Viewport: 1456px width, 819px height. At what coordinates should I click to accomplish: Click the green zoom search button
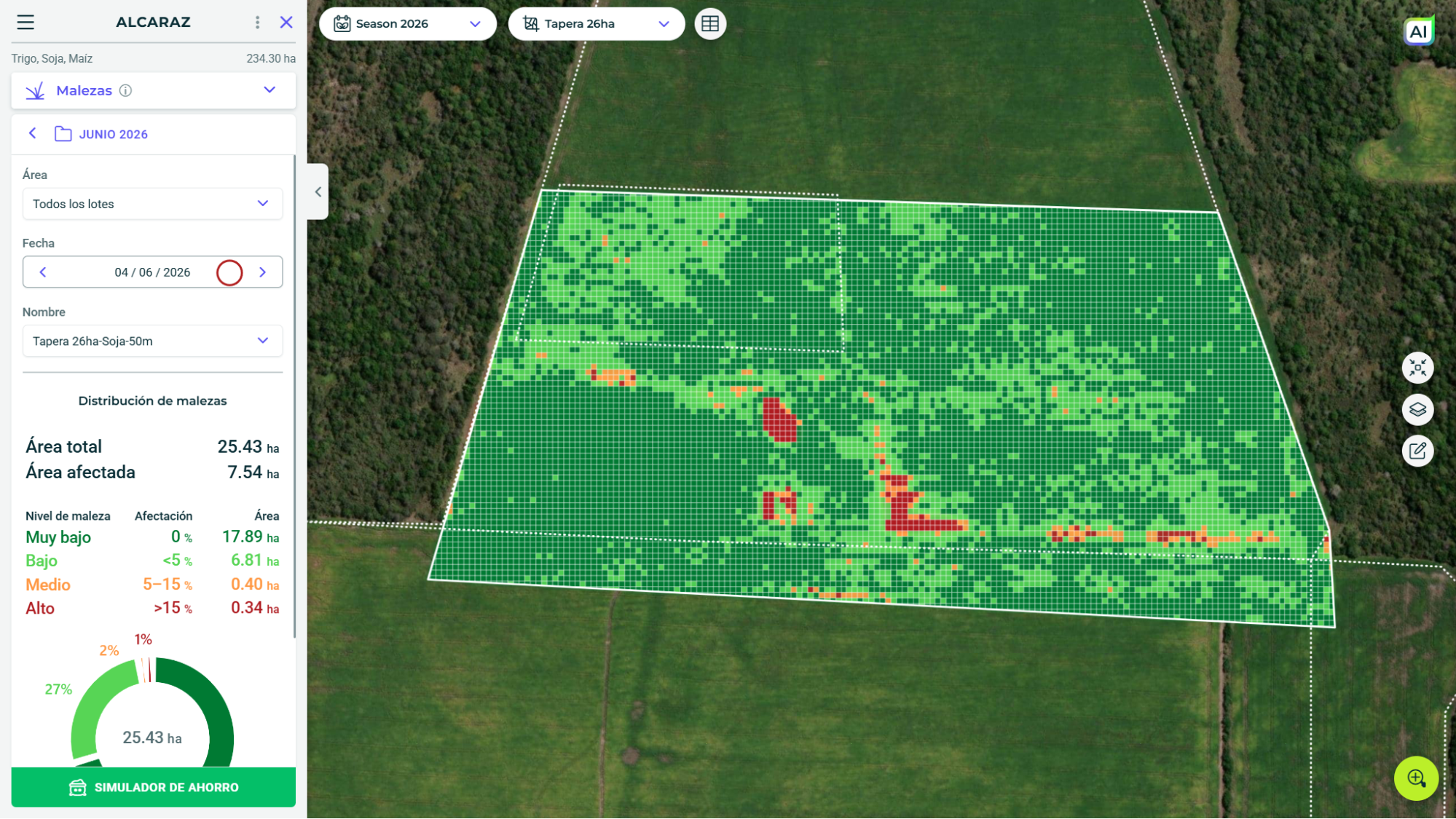pyautogui.click(x=1416, y=778)
